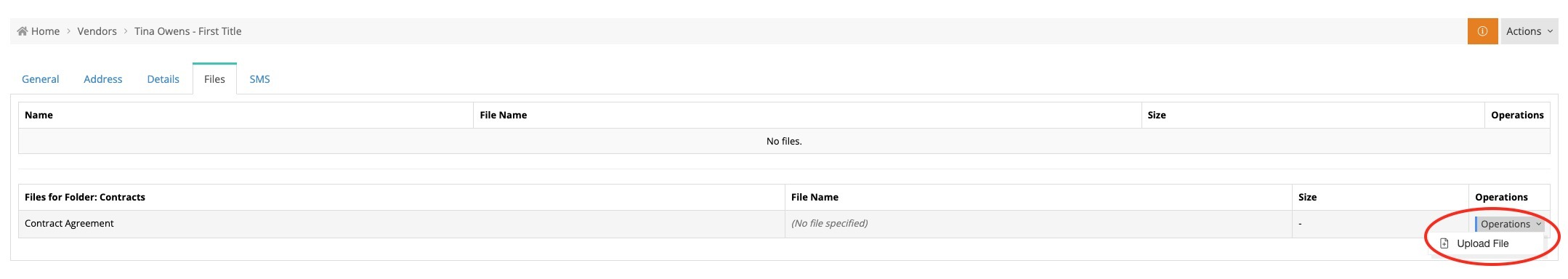Viewport: 1568px width, 279px height.
Task: Click the Home breadcrumb link
Action: (x=45, y=31)
